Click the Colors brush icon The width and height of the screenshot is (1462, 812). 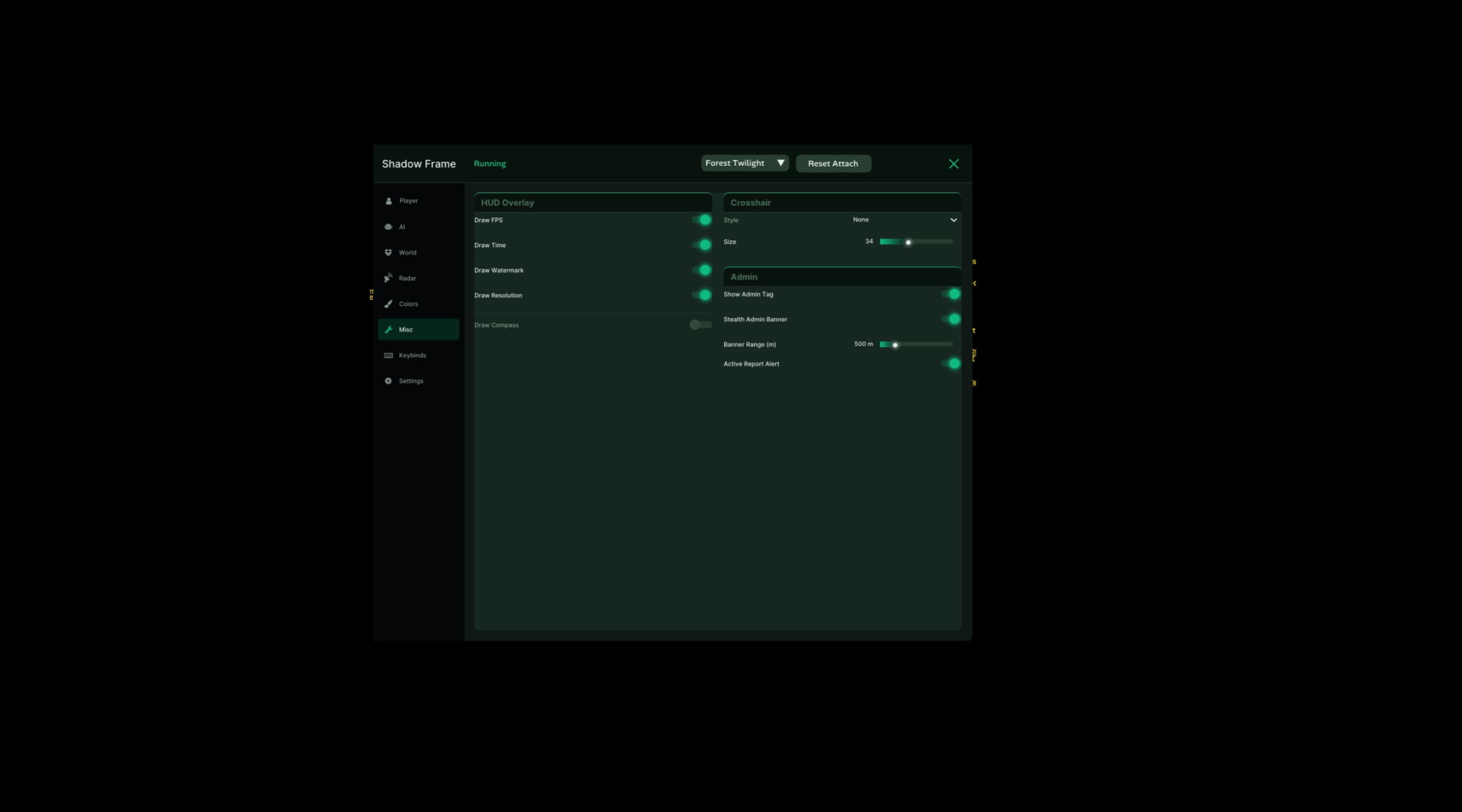pos(389,304)
